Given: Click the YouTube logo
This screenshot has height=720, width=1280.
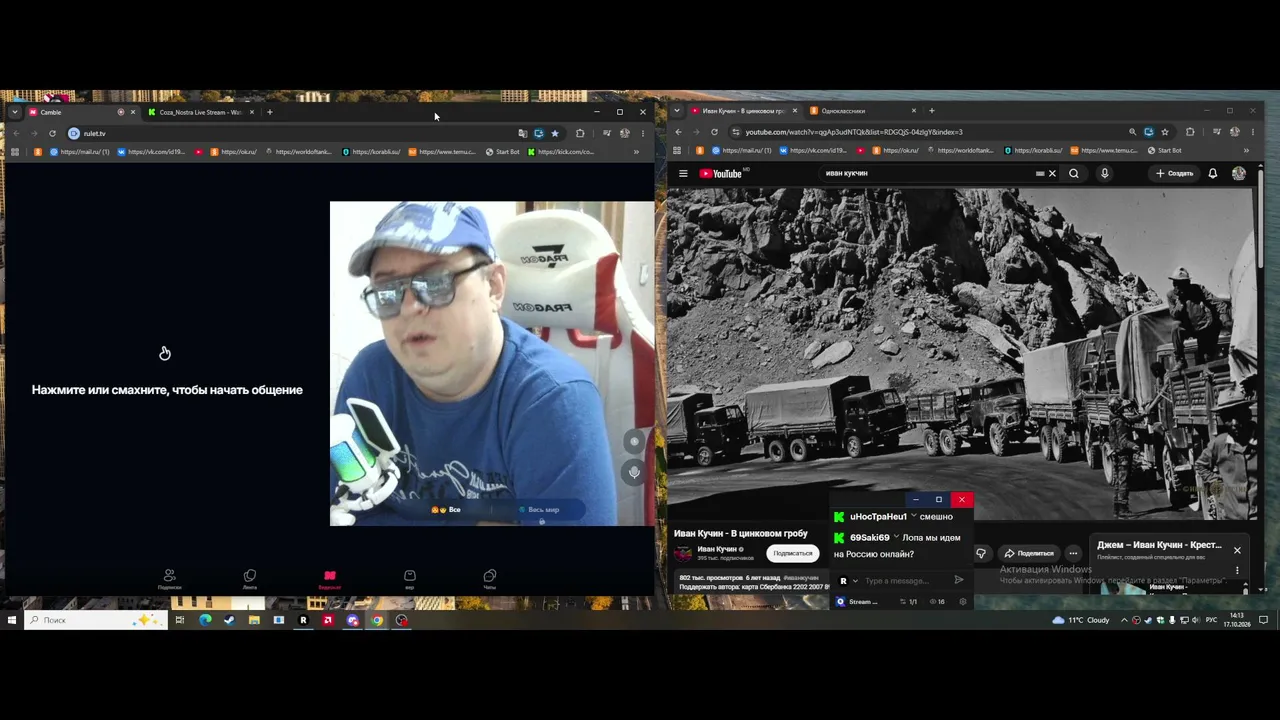Looking at the screenshot, I should click(x=721, y=173).
